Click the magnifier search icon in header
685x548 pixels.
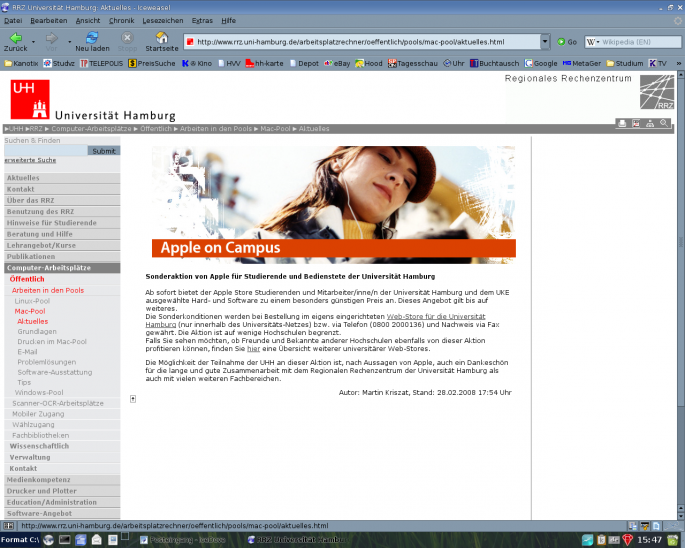pyautogui.click(x=664, y=124)
